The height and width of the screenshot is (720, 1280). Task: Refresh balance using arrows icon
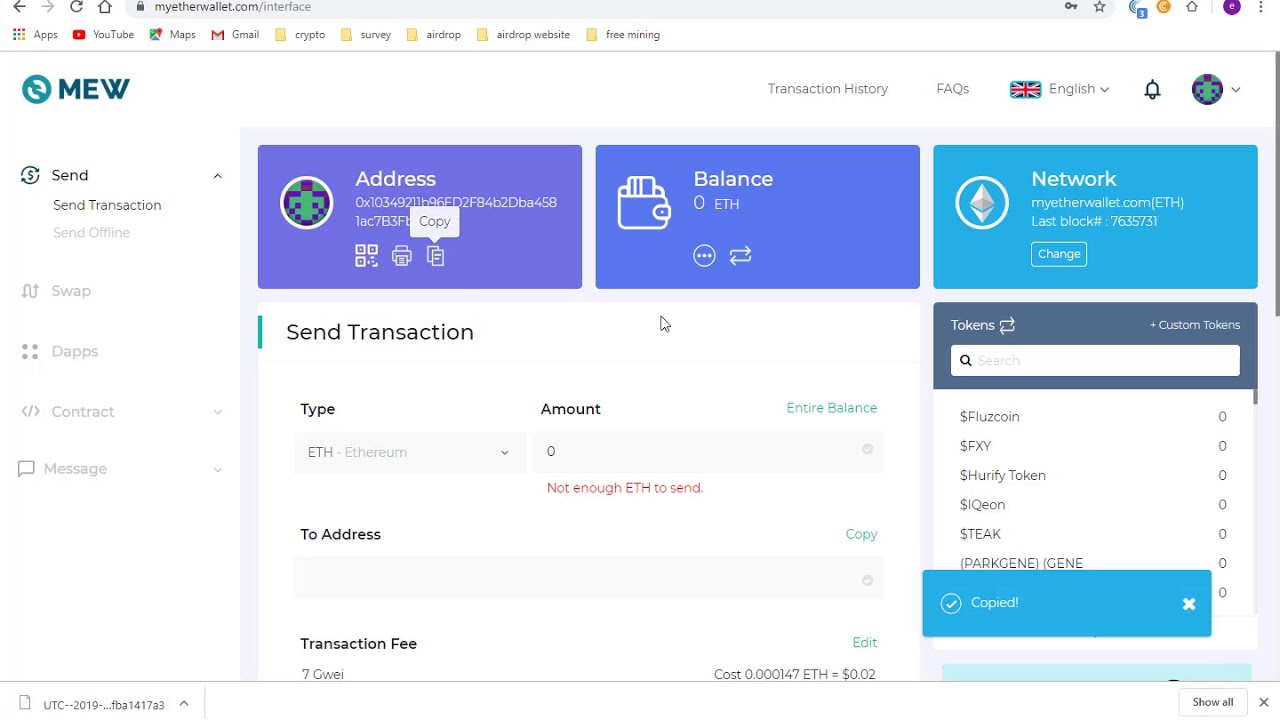(740, 256)
